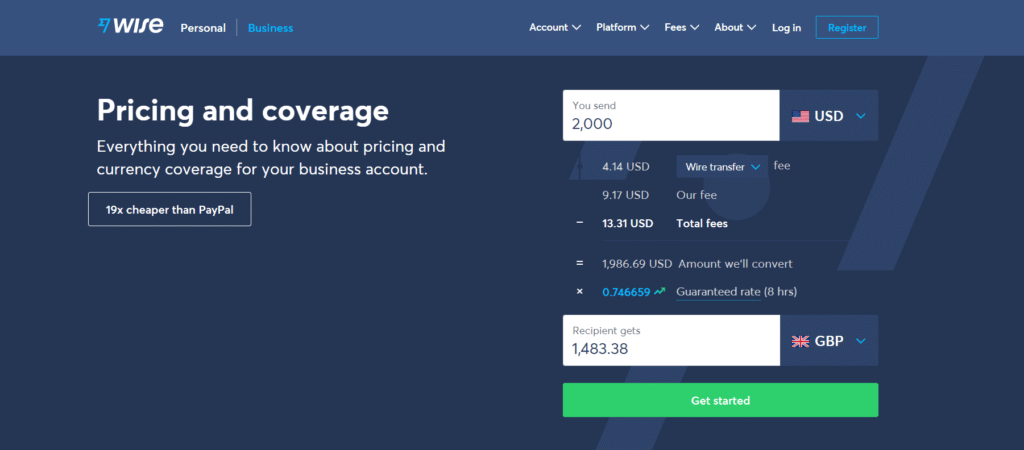This screenshot has height=450, width=1024.
Task: Expand the Wire transfer payment method dropdown
Action: (722, 166)
